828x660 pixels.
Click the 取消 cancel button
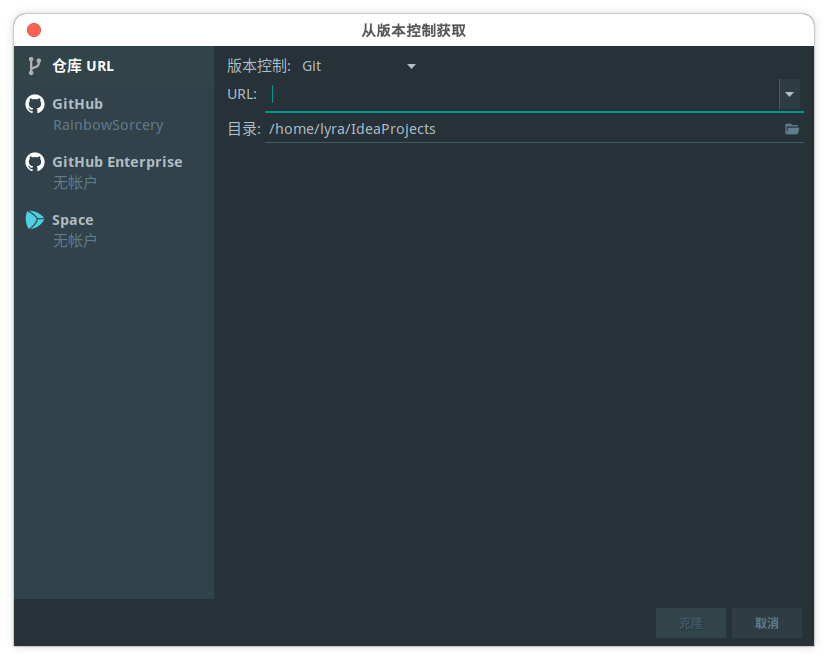[x=767, y=623]
